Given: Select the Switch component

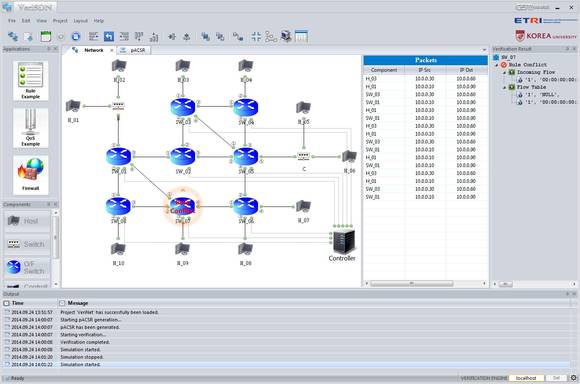Looking at the screenshot, I should pos(27,244).
